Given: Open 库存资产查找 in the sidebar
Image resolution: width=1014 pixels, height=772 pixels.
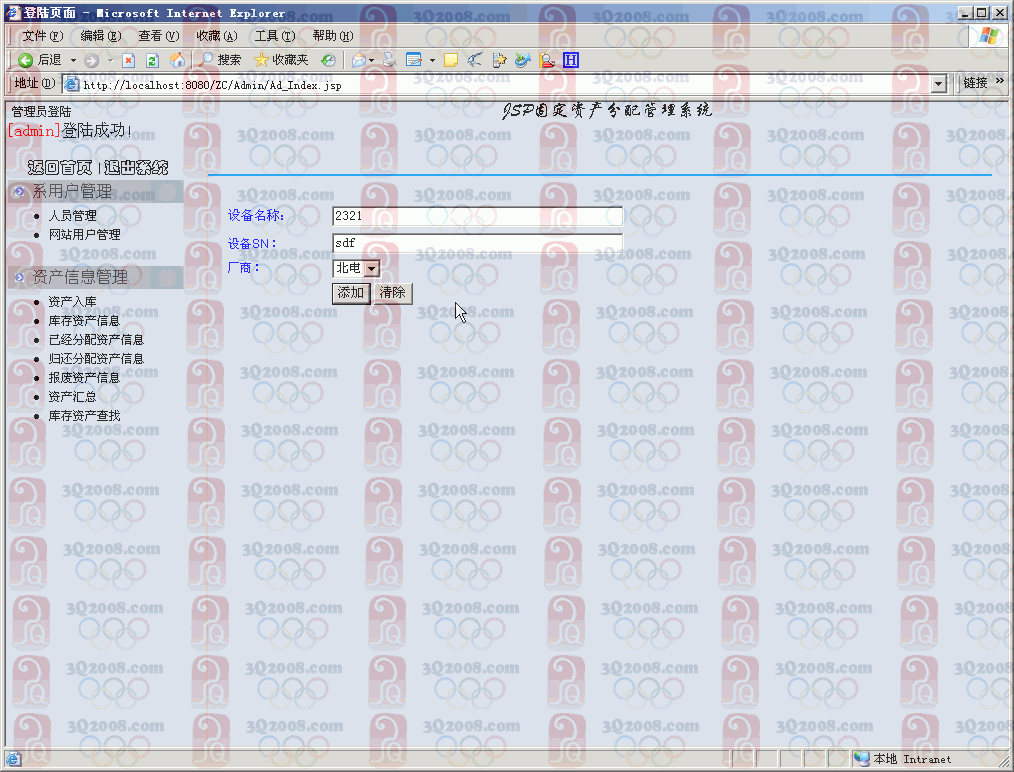Looking at the screenshot, I should (x=85, y=416).
